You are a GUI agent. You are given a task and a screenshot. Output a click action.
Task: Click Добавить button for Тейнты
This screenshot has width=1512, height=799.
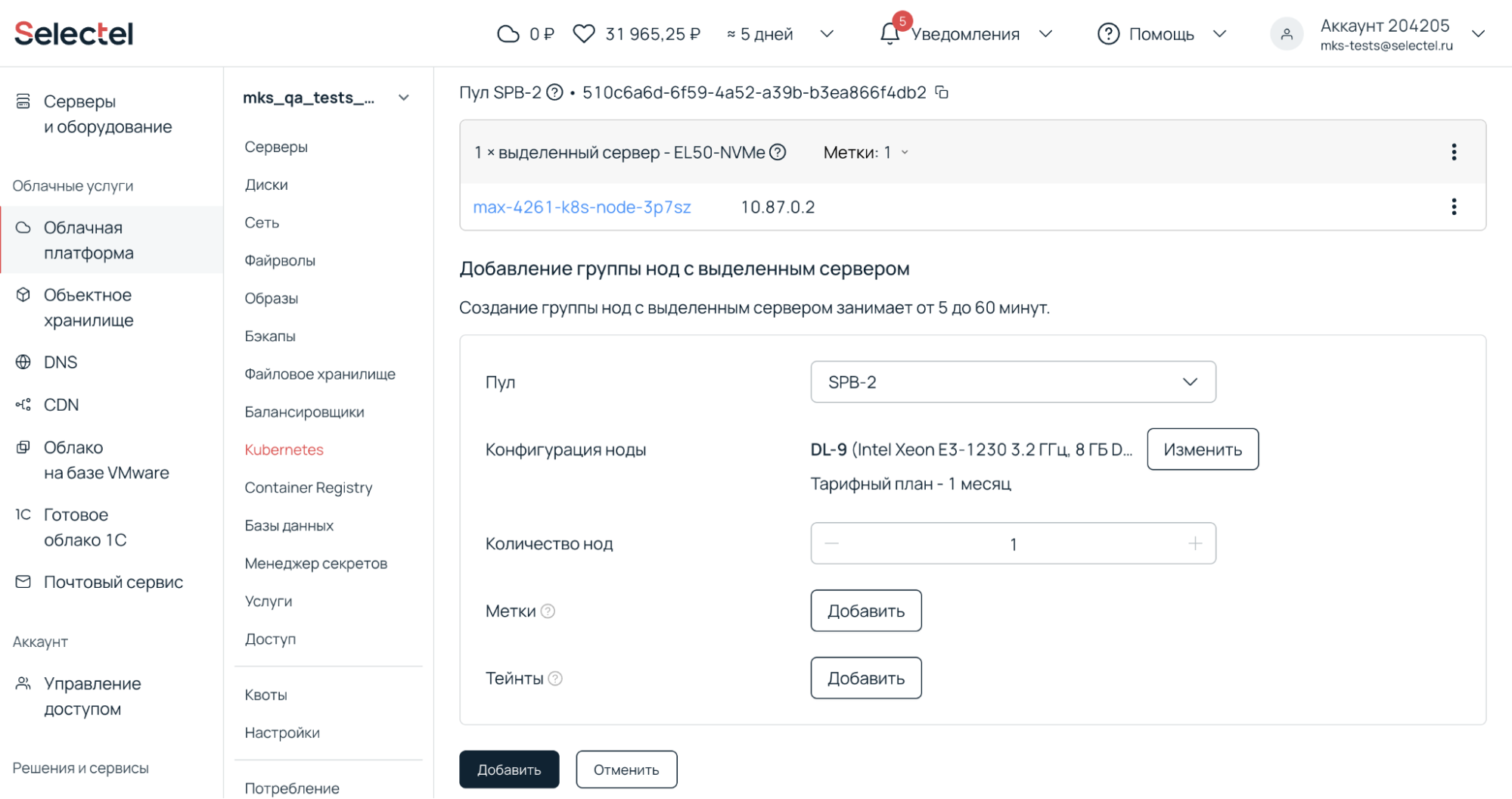coord(866,678)
